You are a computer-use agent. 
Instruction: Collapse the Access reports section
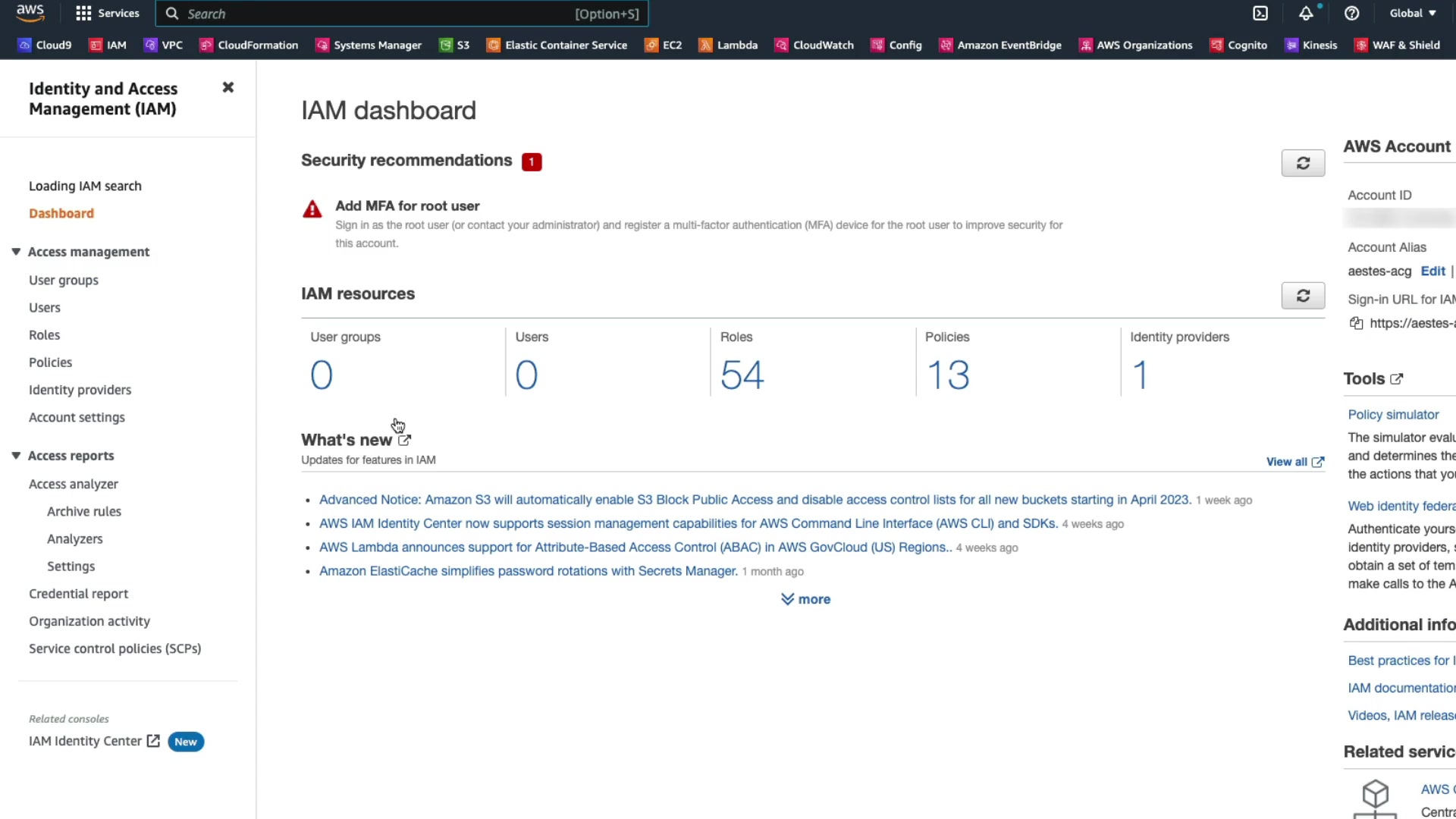(x=16, y=456)
